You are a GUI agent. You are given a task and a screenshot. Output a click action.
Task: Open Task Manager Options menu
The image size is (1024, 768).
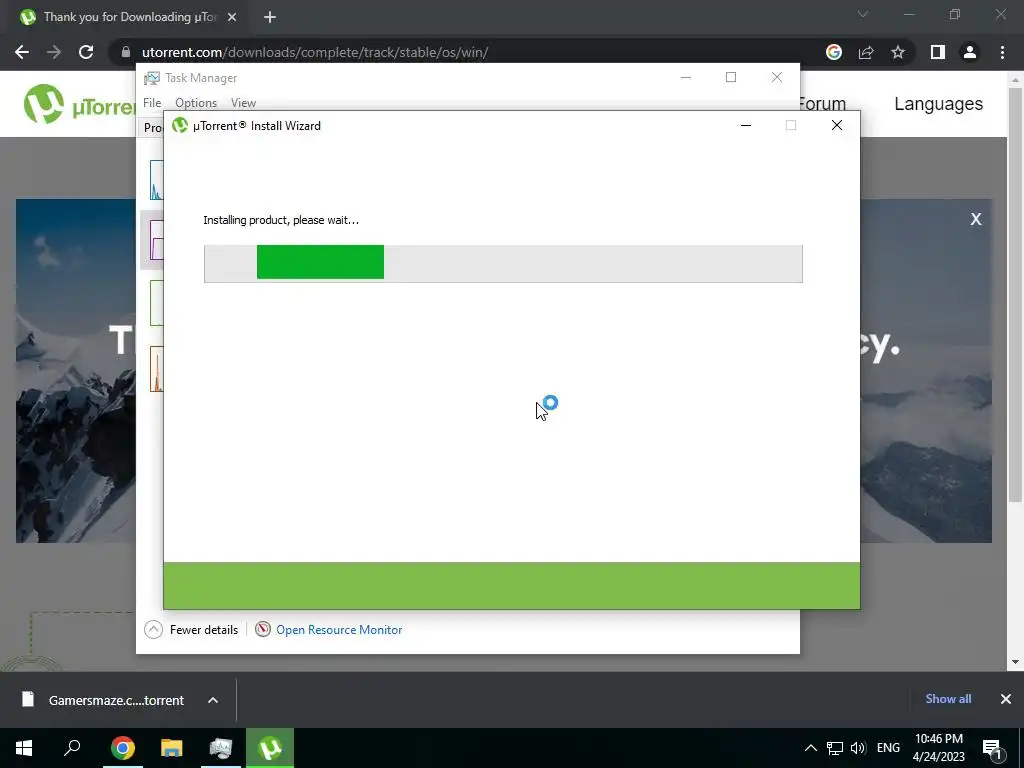pyautogui.click(x=196, y=103)
